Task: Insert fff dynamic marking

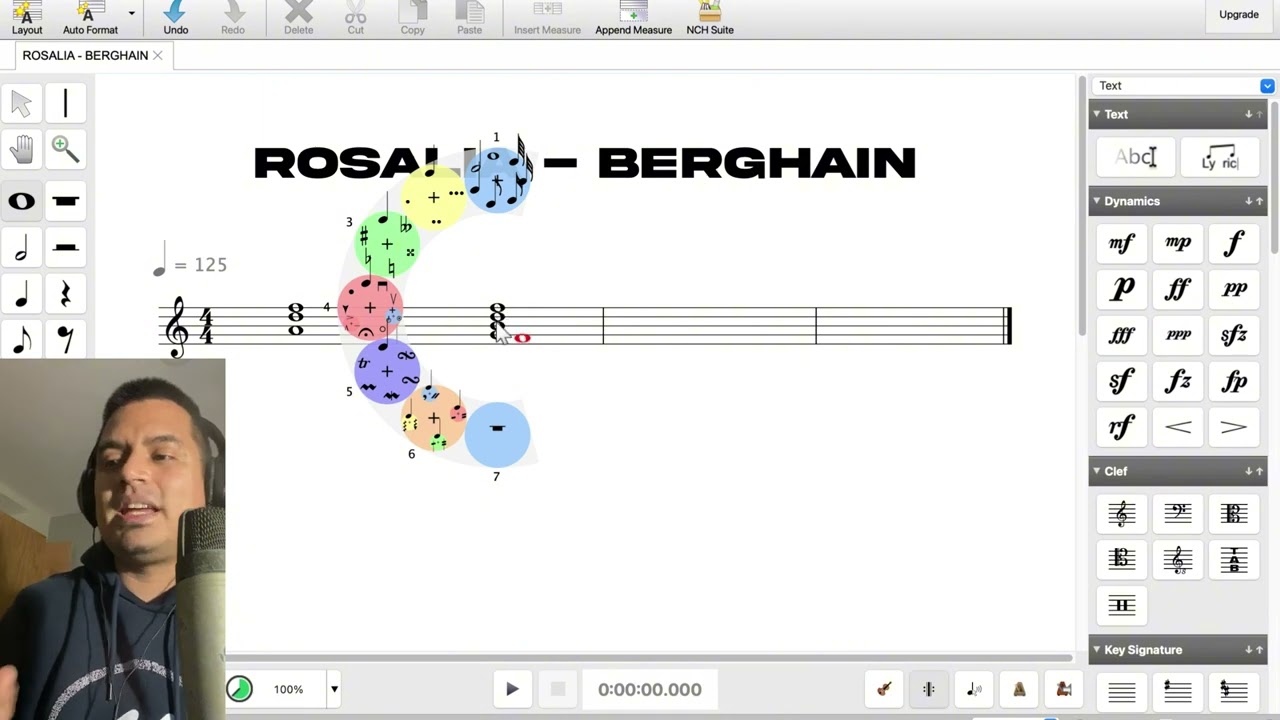Action: point(1122,335)
